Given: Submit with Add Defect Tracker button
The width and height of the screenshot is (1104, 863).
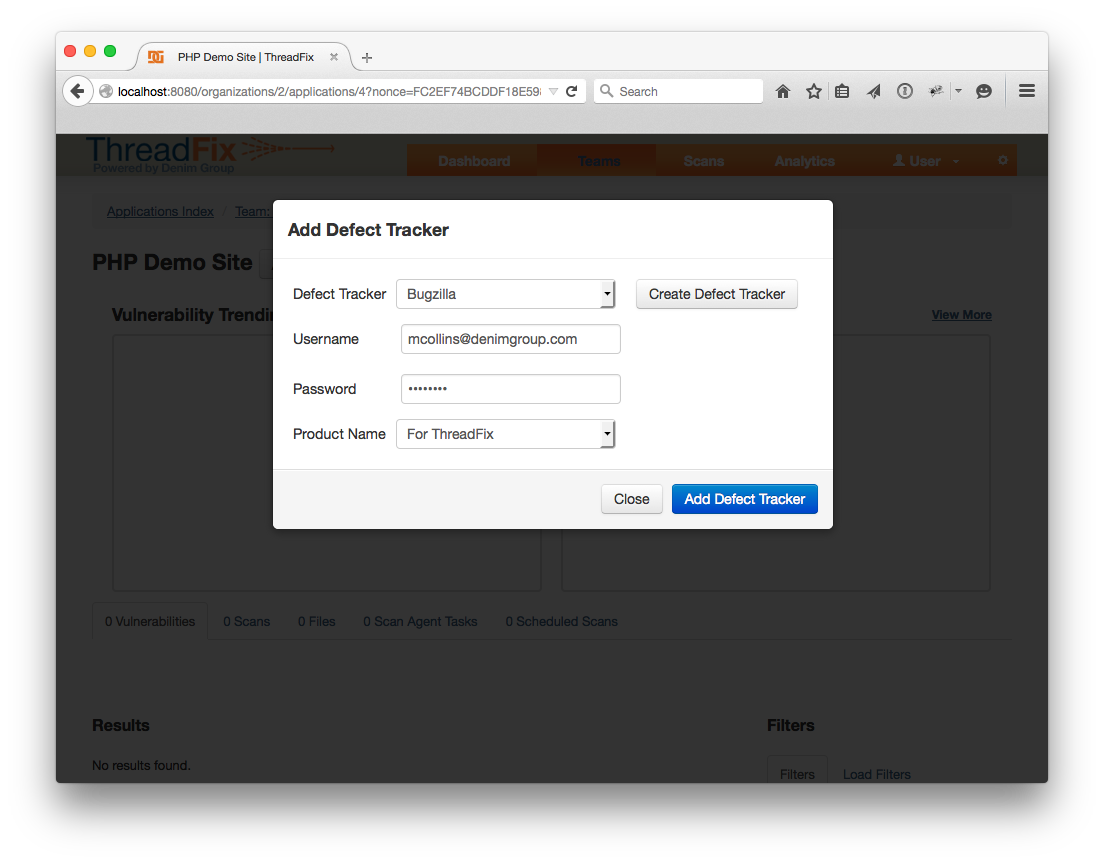Looking at the screenshot, I should pyautogui.click(x=744, y=499).
